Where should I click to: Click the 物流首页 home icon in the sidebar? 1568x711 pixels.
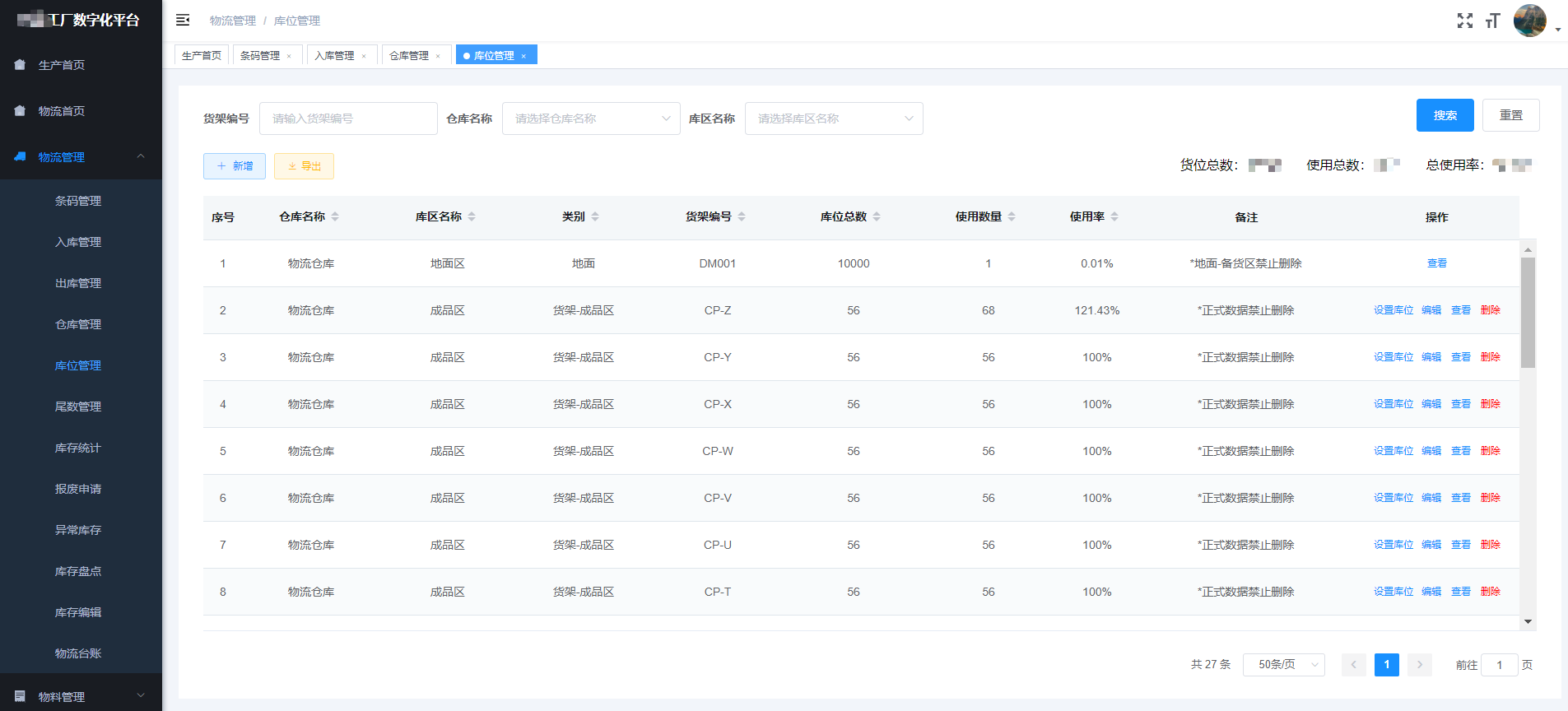[20, 110]
